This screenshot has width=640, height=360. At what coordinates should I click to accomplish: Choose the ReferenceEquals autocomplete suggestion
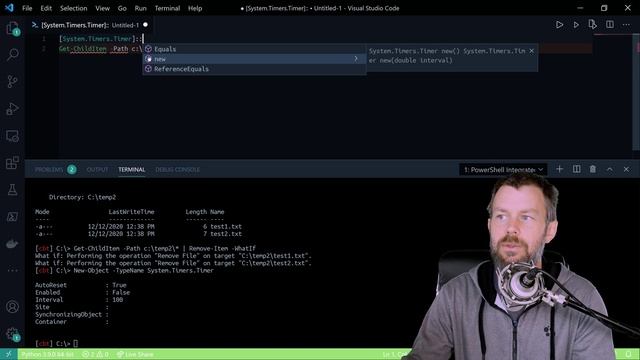[x=254, y=69]
